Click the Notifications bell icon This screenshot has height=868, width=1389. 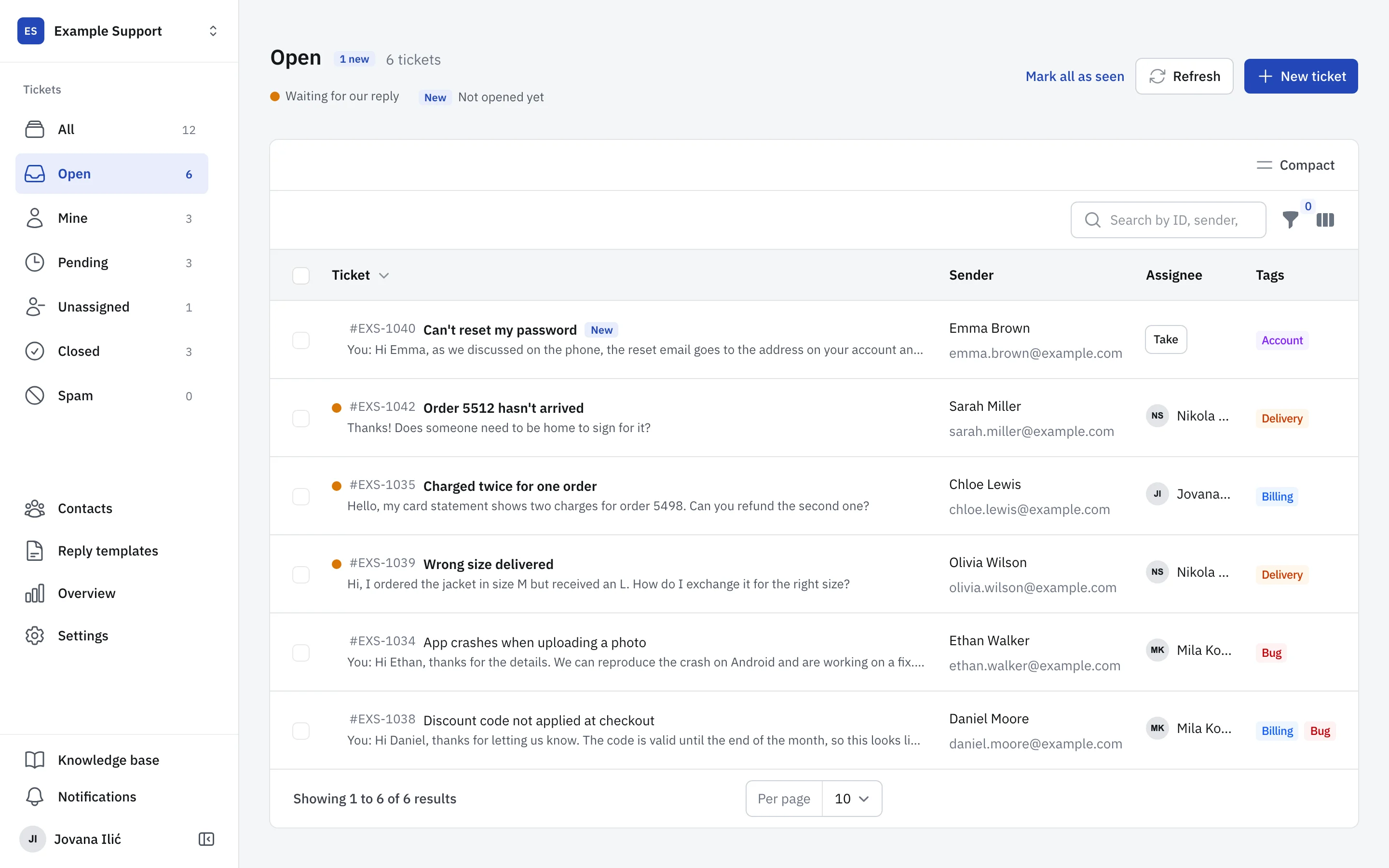[x=34, y=797]
